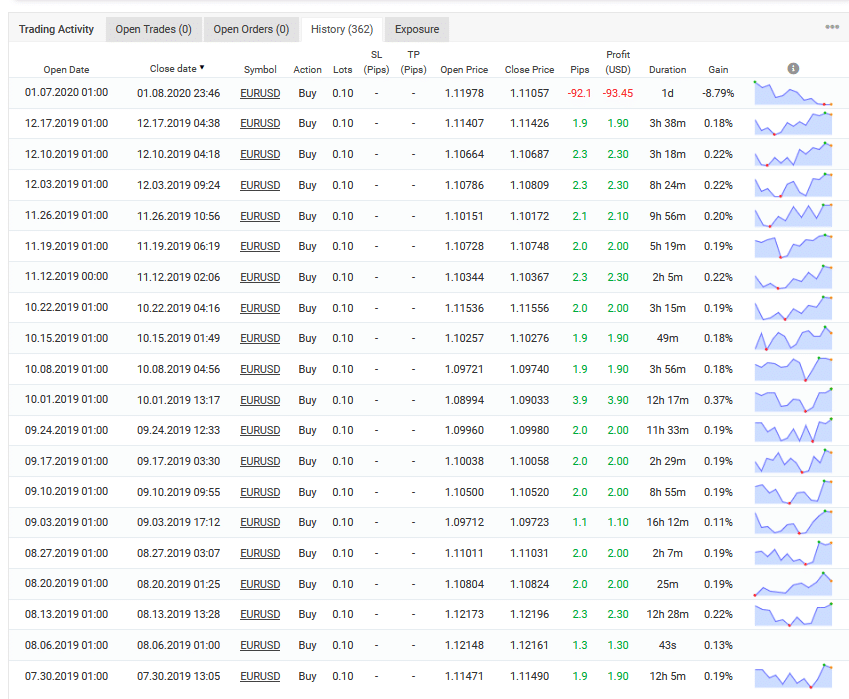The height and width of the screenshot is (699, 849).
Task: Switch to the Open Trades (0) tab
Action: coord(153,29)
